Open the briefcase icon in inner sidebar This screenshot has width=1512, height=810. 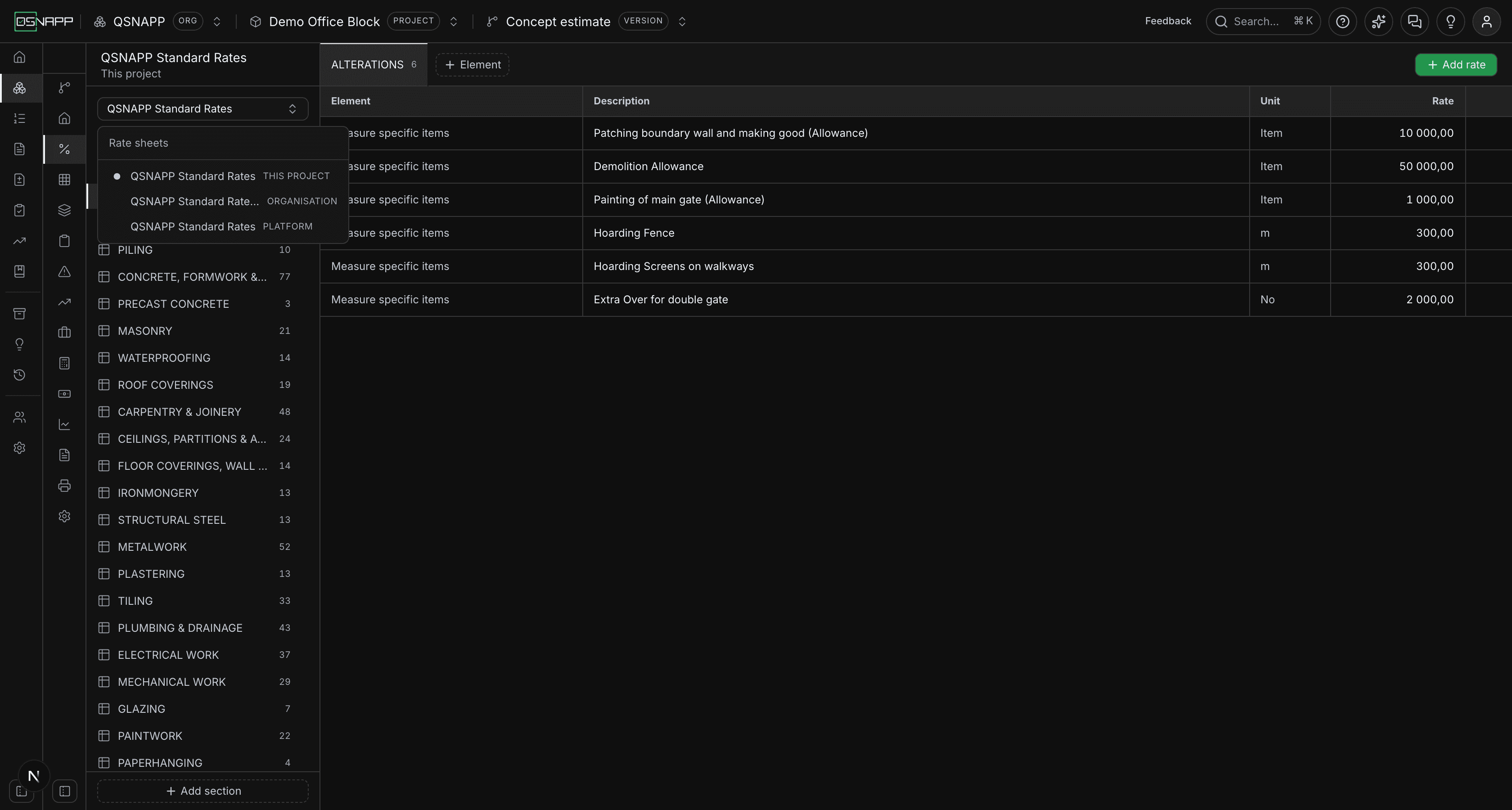(64, 333)
